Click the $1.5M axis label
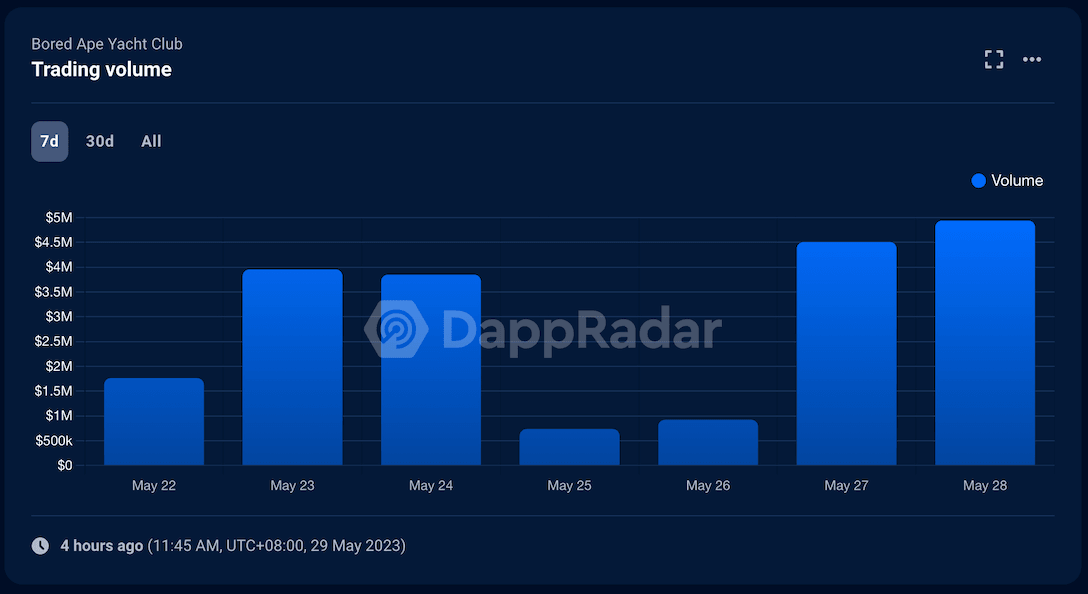Image resolution: width=1088 pixels, height=594 pixels. tap(53, 391)
